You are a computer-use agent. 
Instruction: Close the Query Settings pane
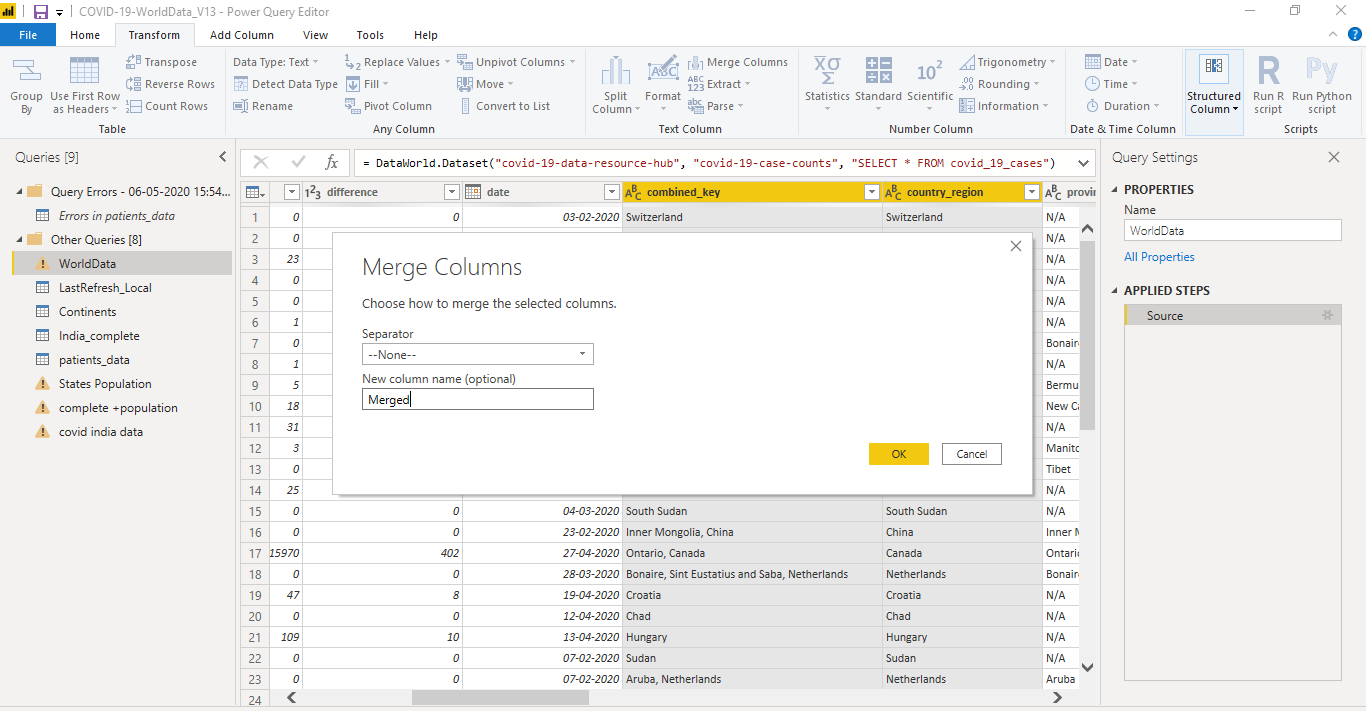tap(1333, 157)
